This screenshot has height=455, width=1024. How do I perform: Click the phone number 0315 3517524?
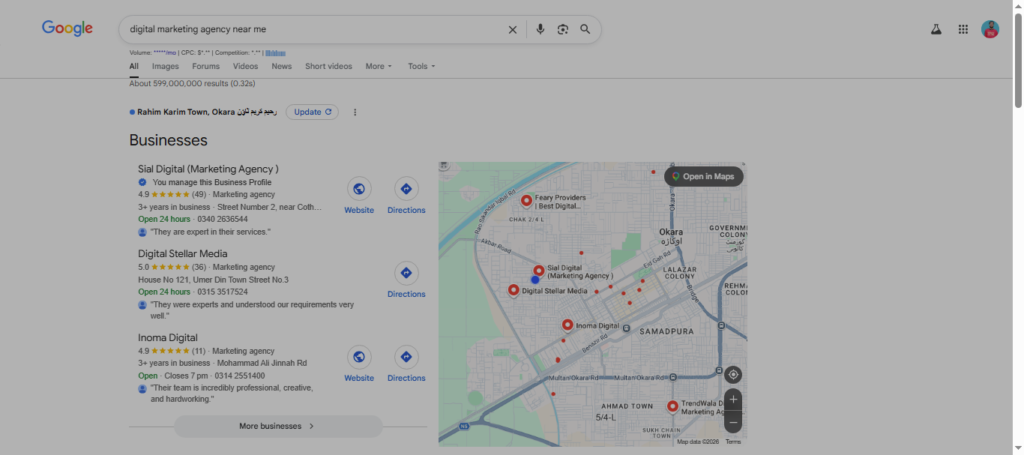pyautogui.click(x=223, y=292)
